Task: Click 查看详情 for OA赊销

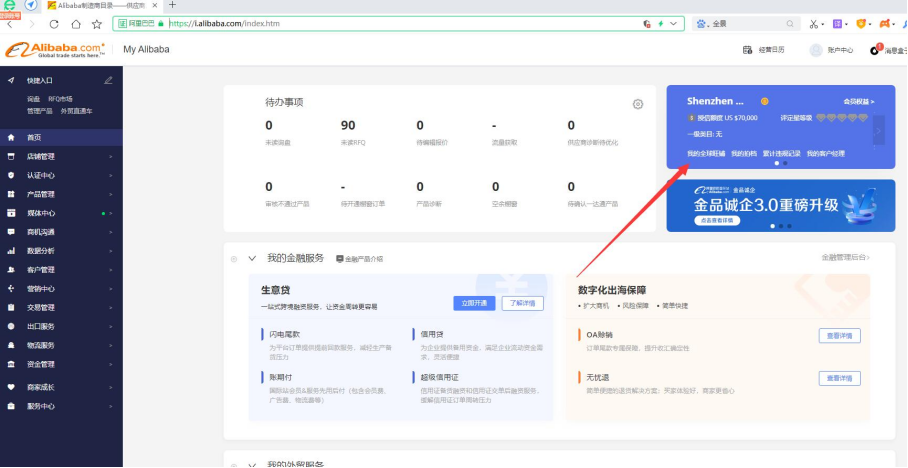Action: (x=839, y=335)
